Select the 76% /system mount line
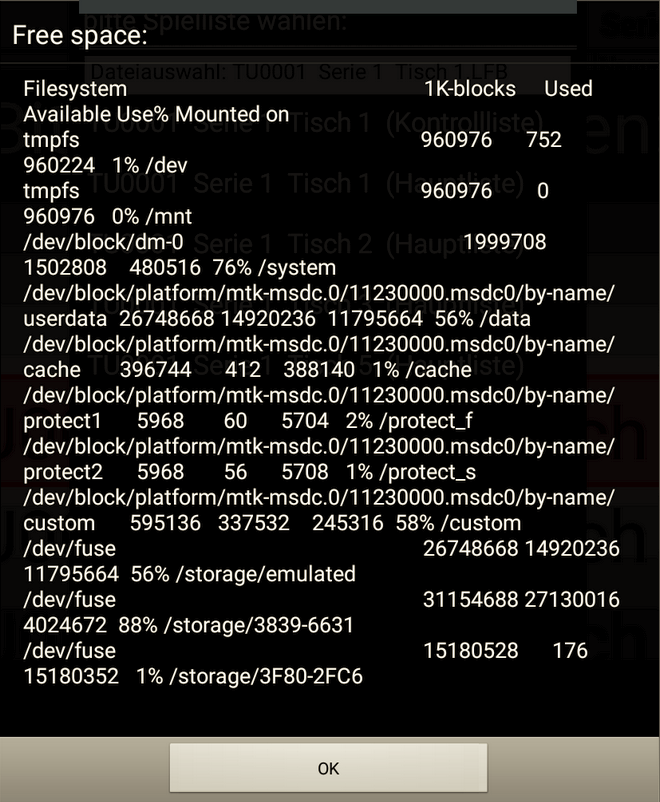The height and width of the screenshot is (802, 660). (180, 268)
